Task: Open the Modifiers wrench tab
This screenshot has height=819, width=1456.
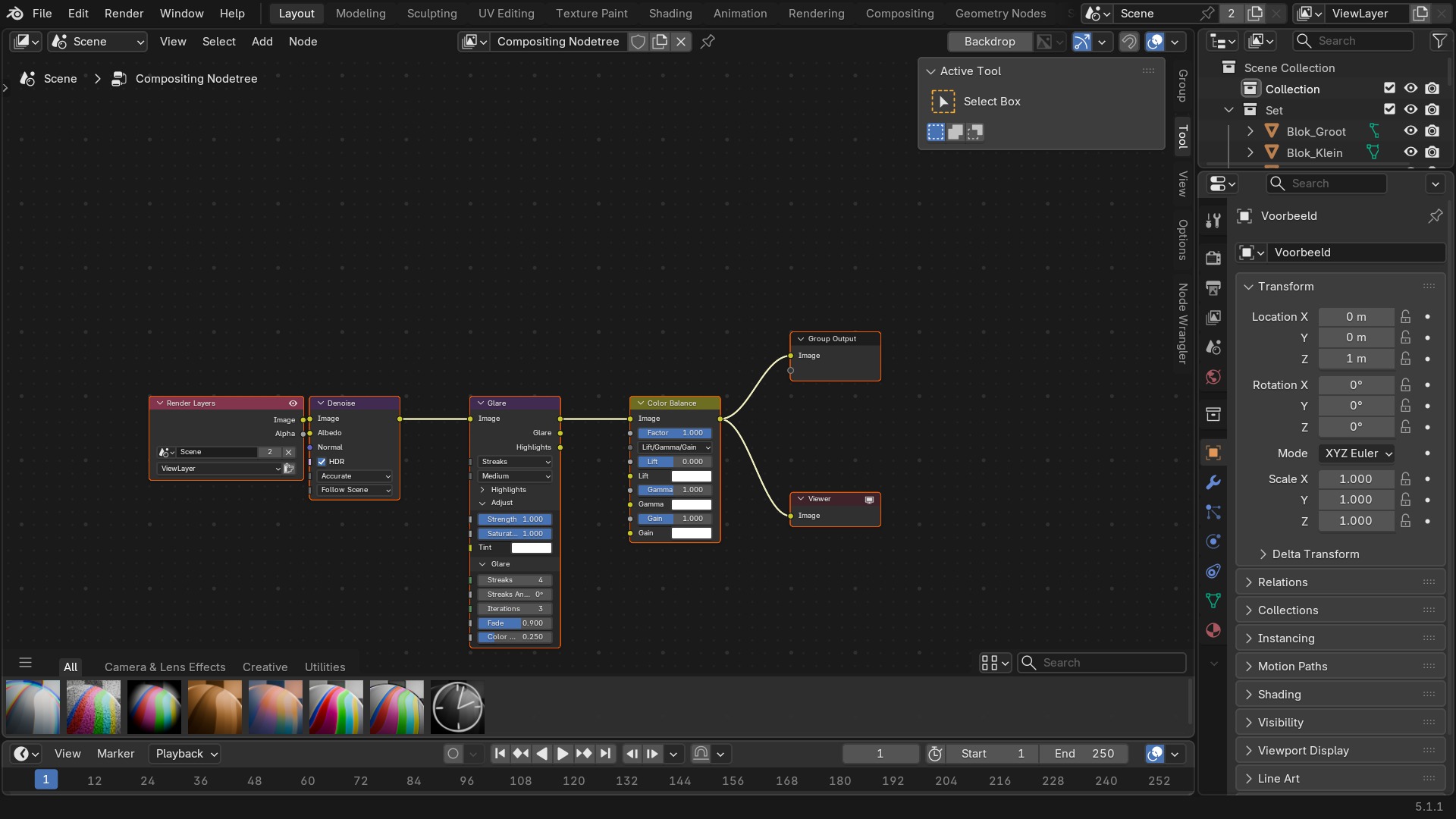Action: (1213, 482)
